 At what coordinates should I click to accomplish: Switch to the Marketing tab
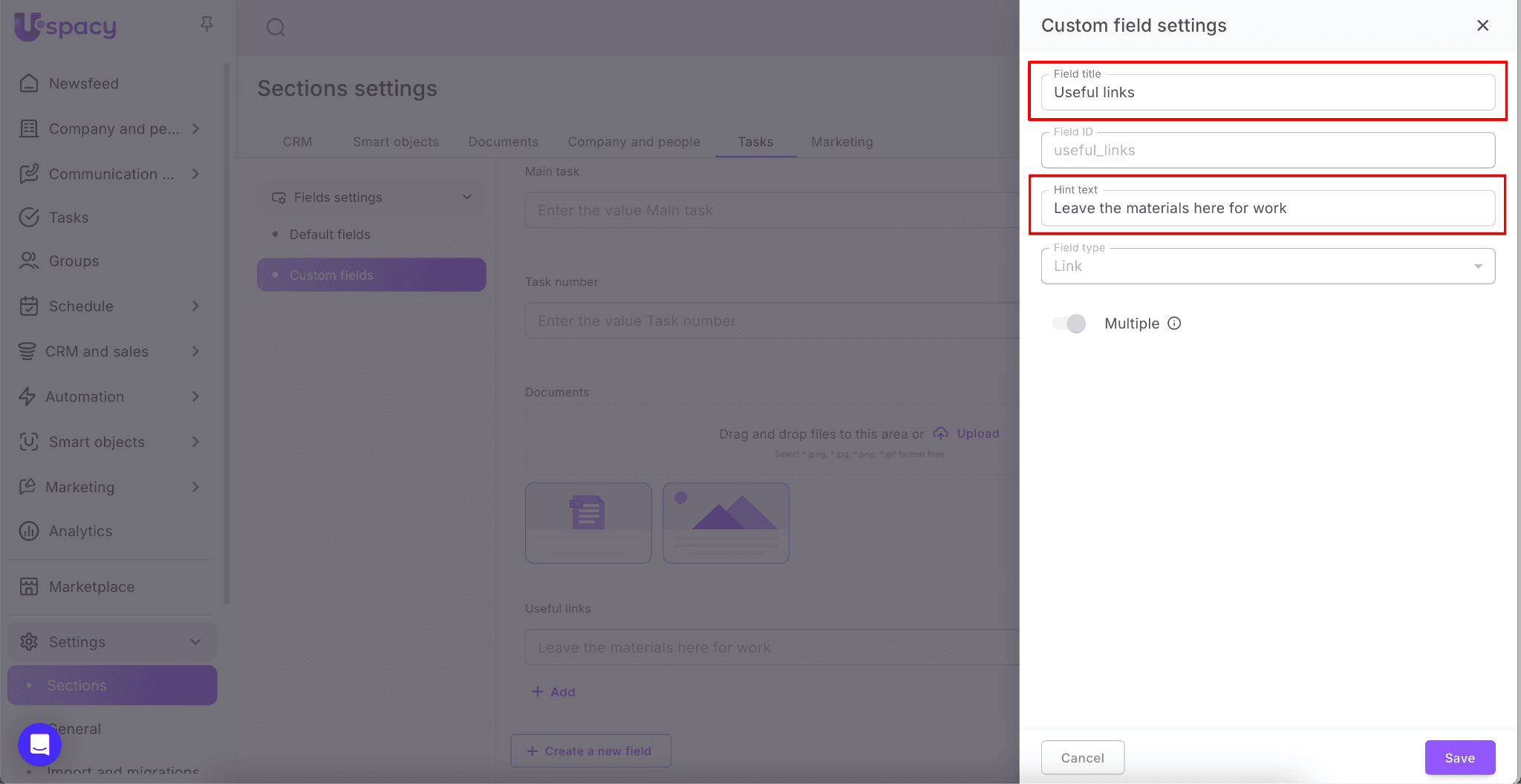[x=841, y=142]
